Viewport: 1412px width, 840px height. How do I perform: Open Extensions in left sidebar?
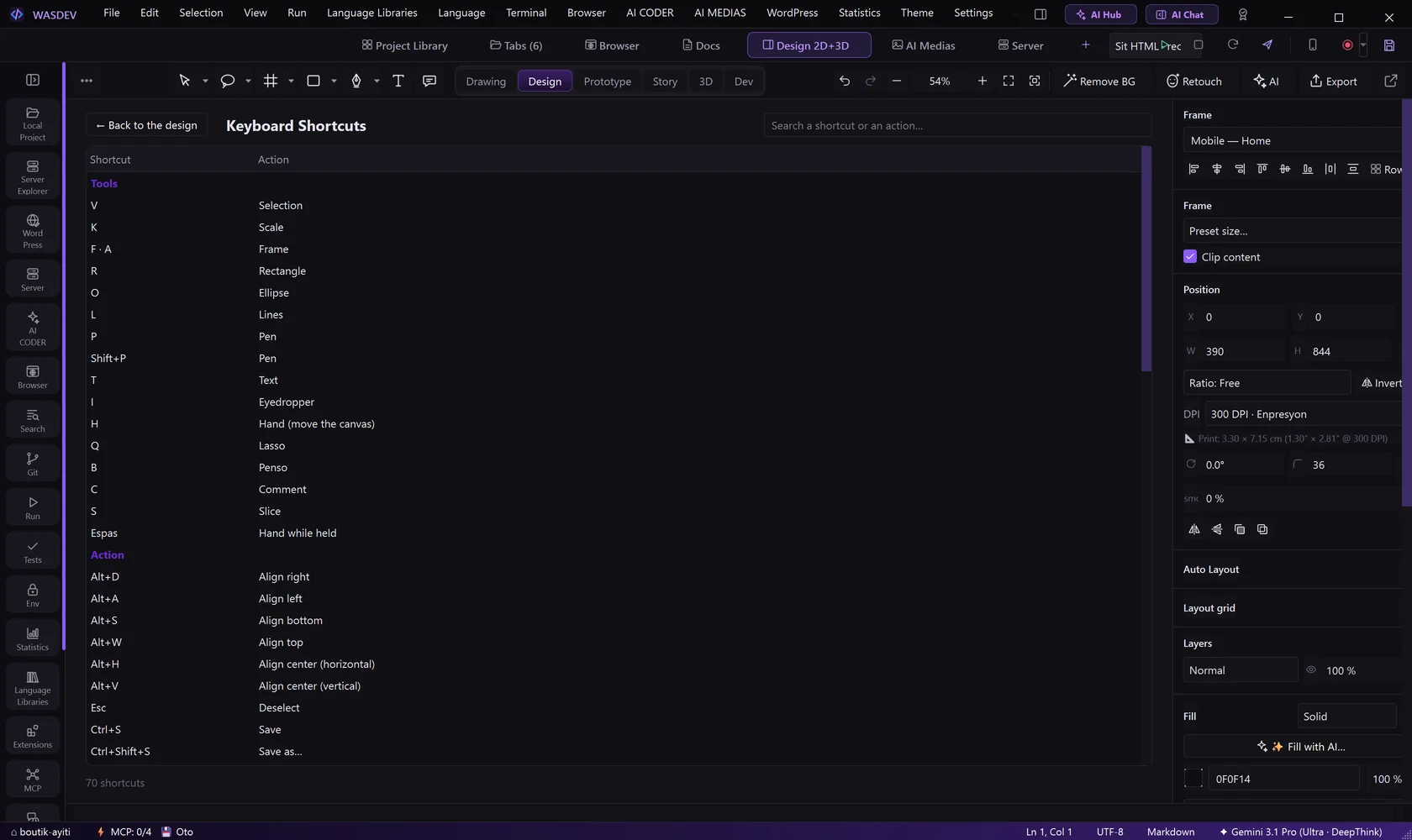tap(33, 736)
